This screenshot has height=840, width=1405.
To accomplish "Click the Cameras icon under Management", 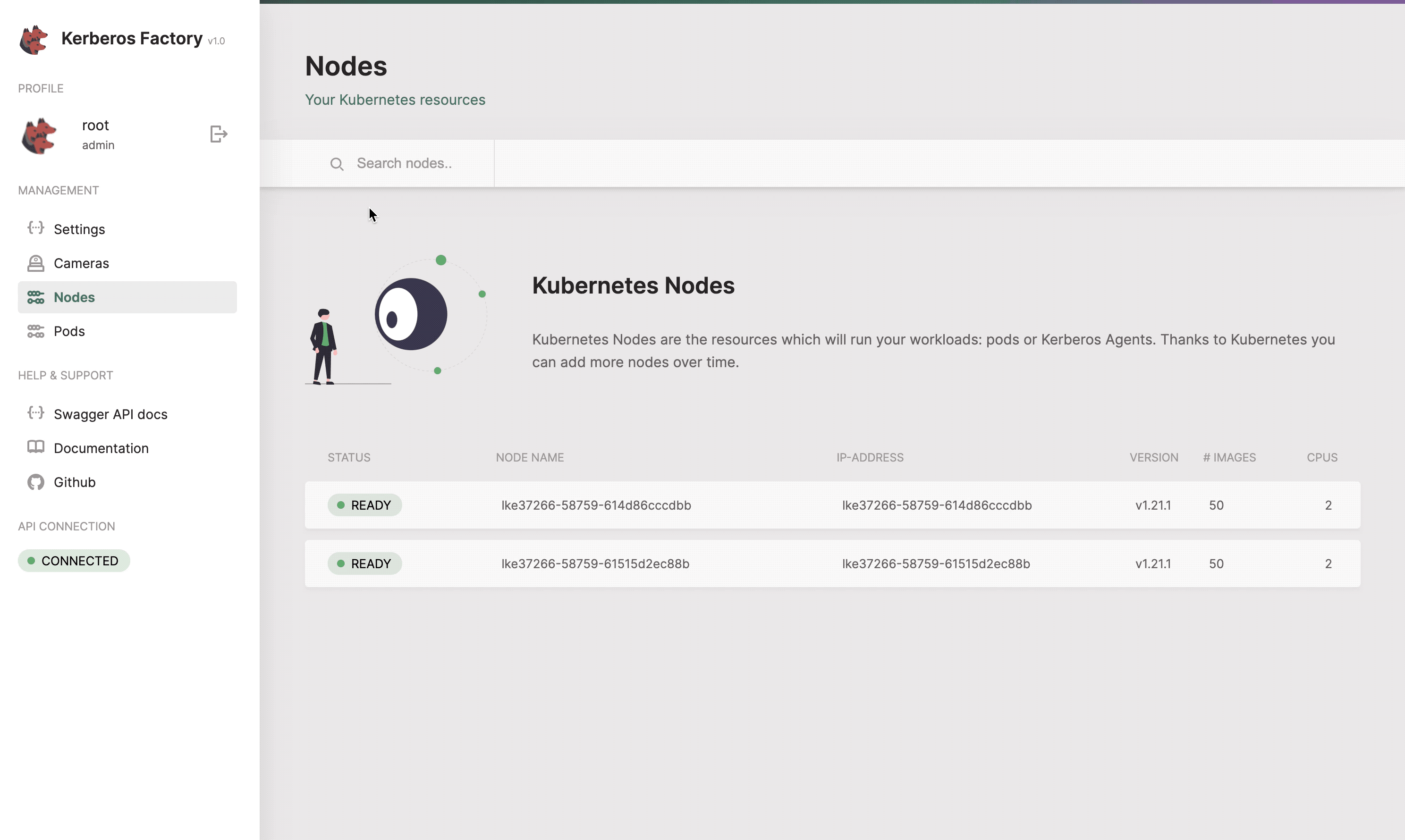I will coord(36,263).
